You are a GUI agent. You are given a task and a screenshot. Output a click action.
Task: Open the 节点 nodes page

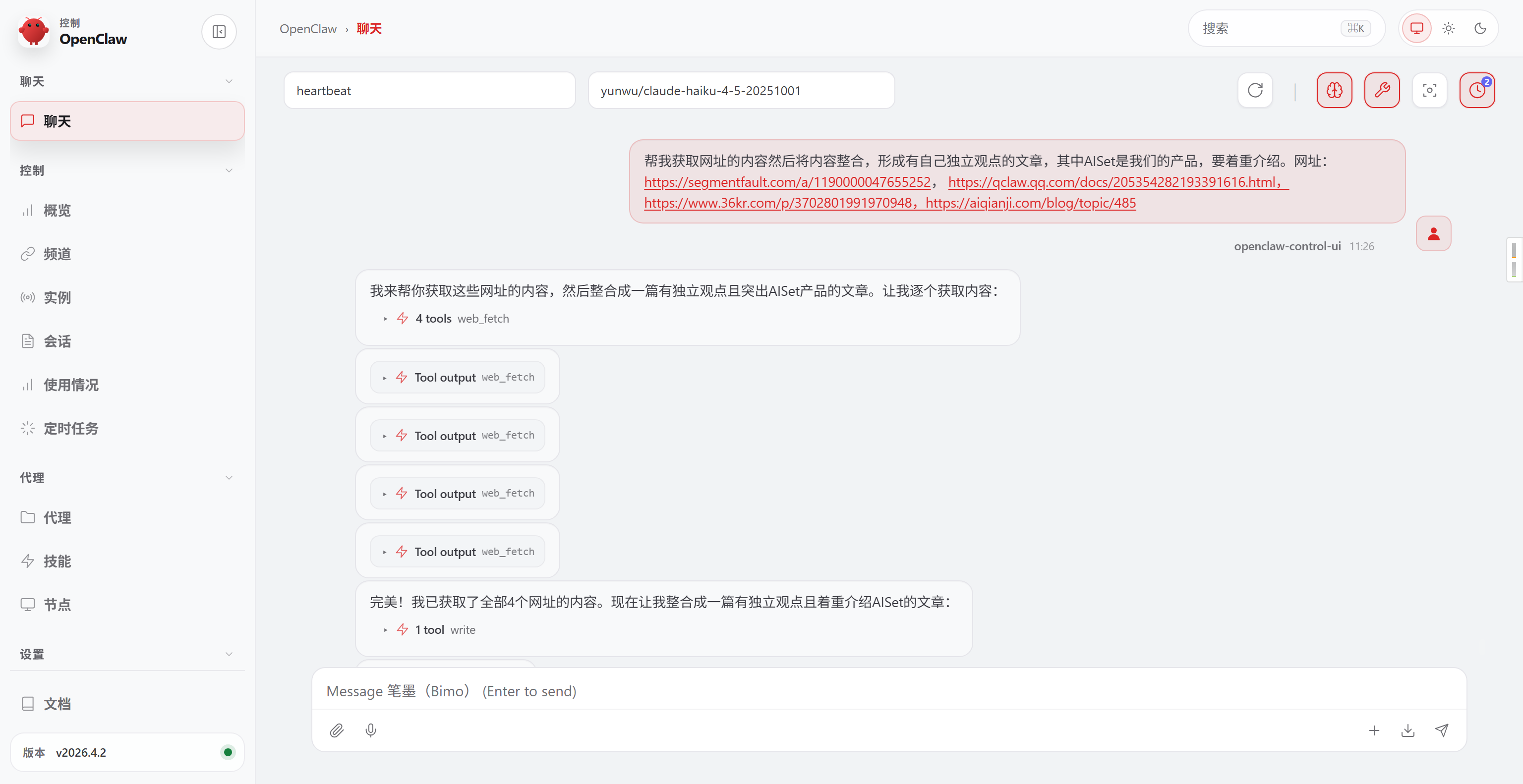127,605
